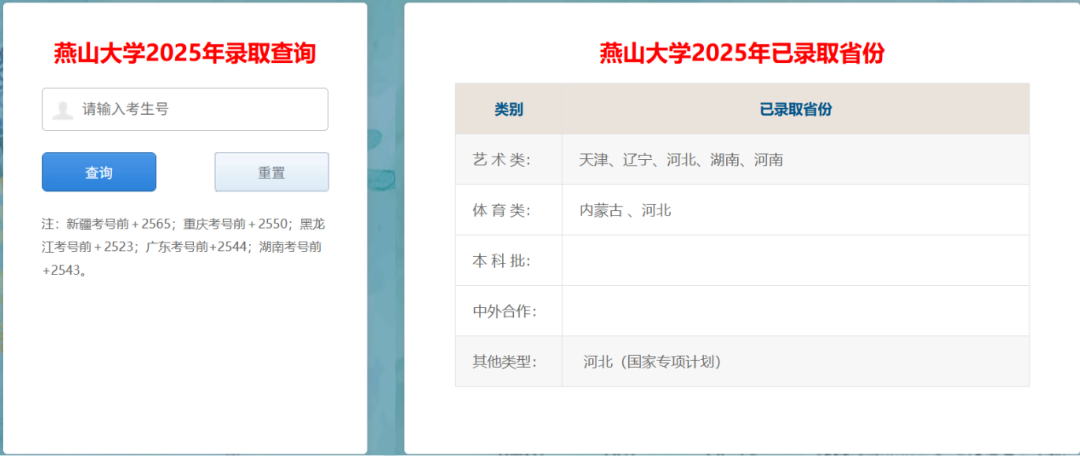Select the 燕山大学2025年已录取省份 heading

[742, 53]
